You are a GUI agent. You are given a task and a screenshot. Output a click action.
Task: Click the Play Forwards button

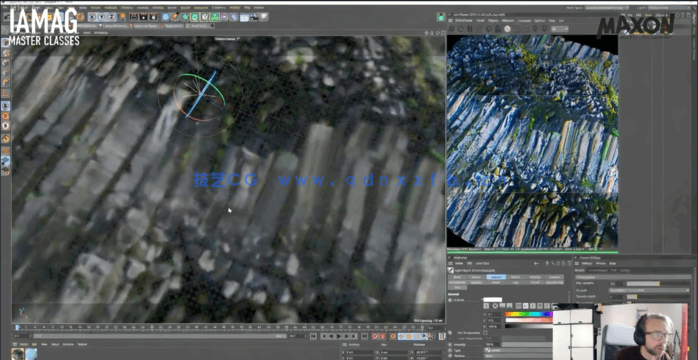click(339, 336)
